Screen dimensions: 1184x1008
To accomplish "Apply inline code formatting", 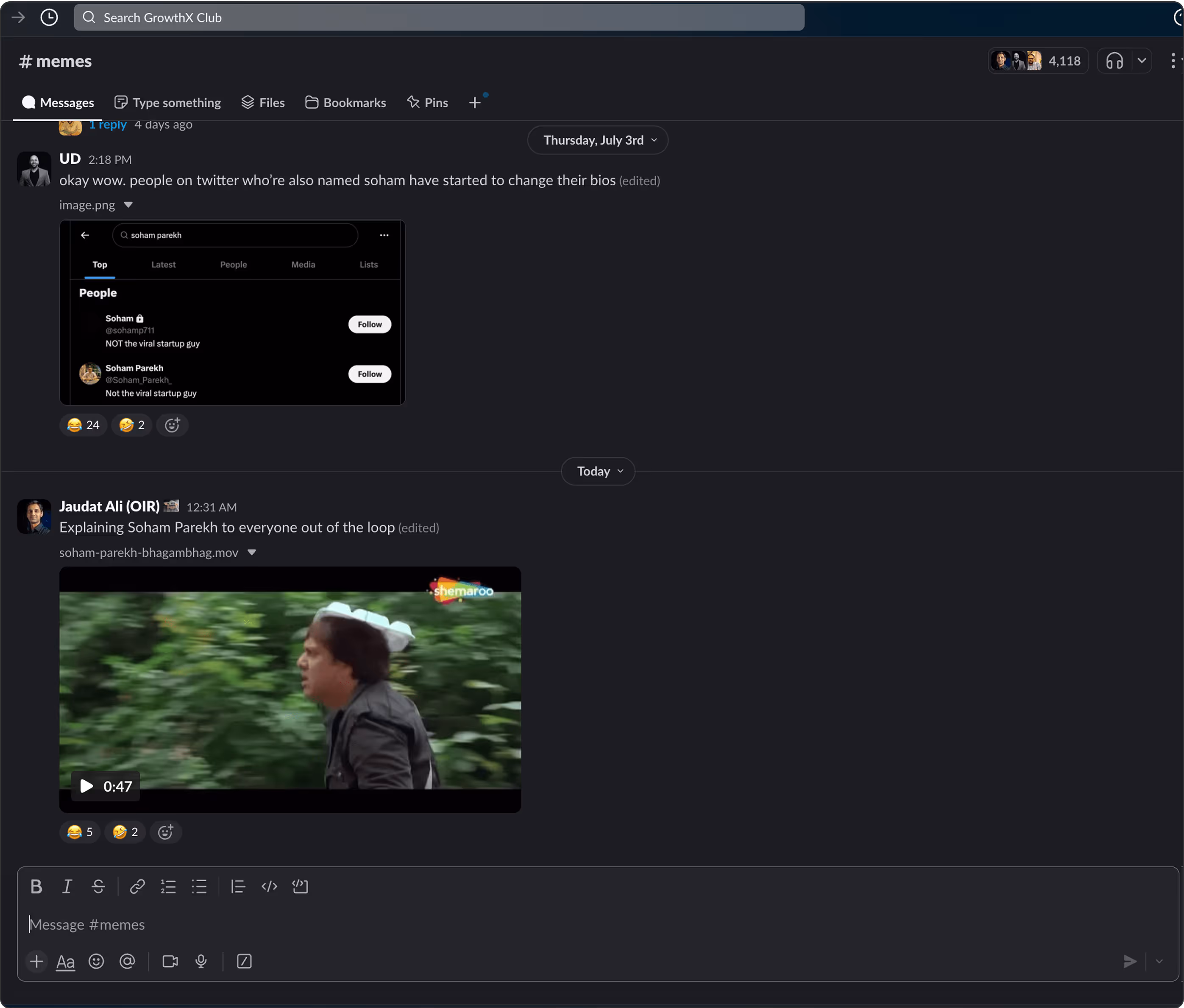I will pyautogui.click(x=269, y=886).
